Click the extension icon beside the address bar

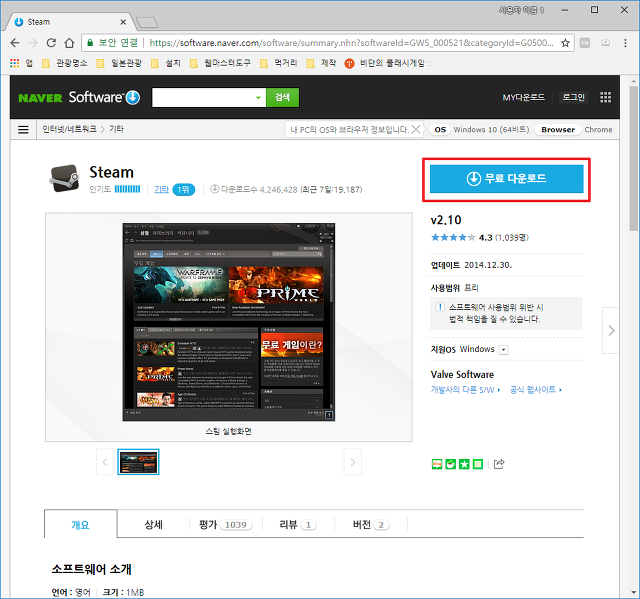(585, 43)
